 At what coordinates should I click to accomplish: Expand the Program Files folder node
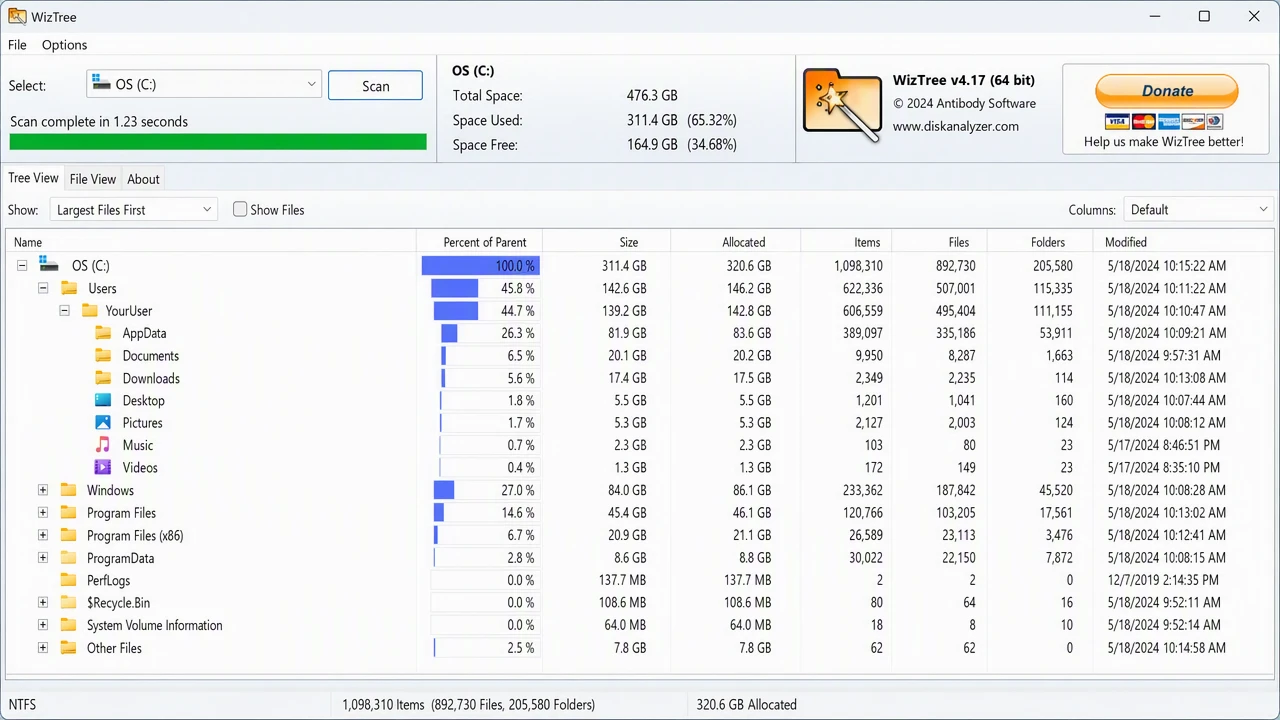click(x=43, y=513)
